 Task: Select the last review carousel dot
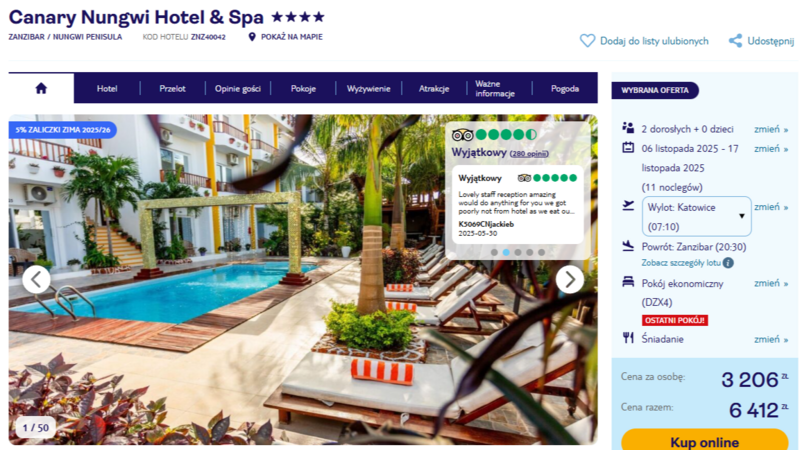click(541, 252)
